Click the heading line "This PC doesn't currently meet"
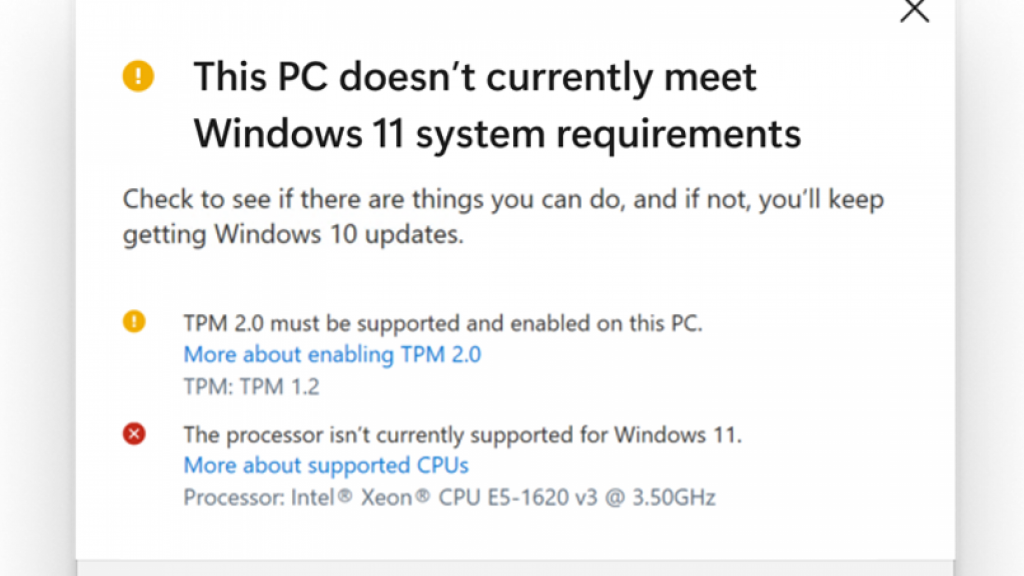Screen dimensions: 1024x576 click(475, 77)
